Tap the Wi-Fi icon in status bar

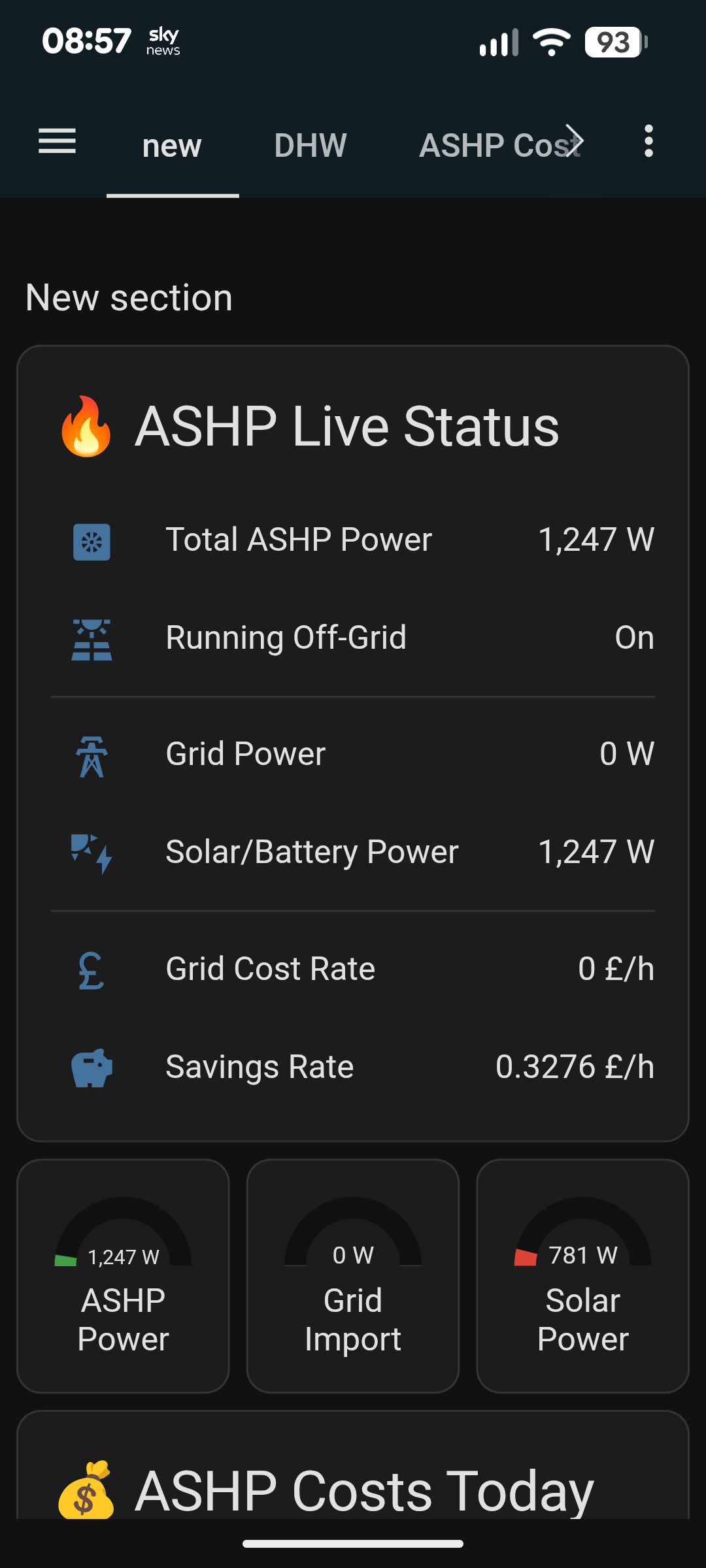click(552, 42)
